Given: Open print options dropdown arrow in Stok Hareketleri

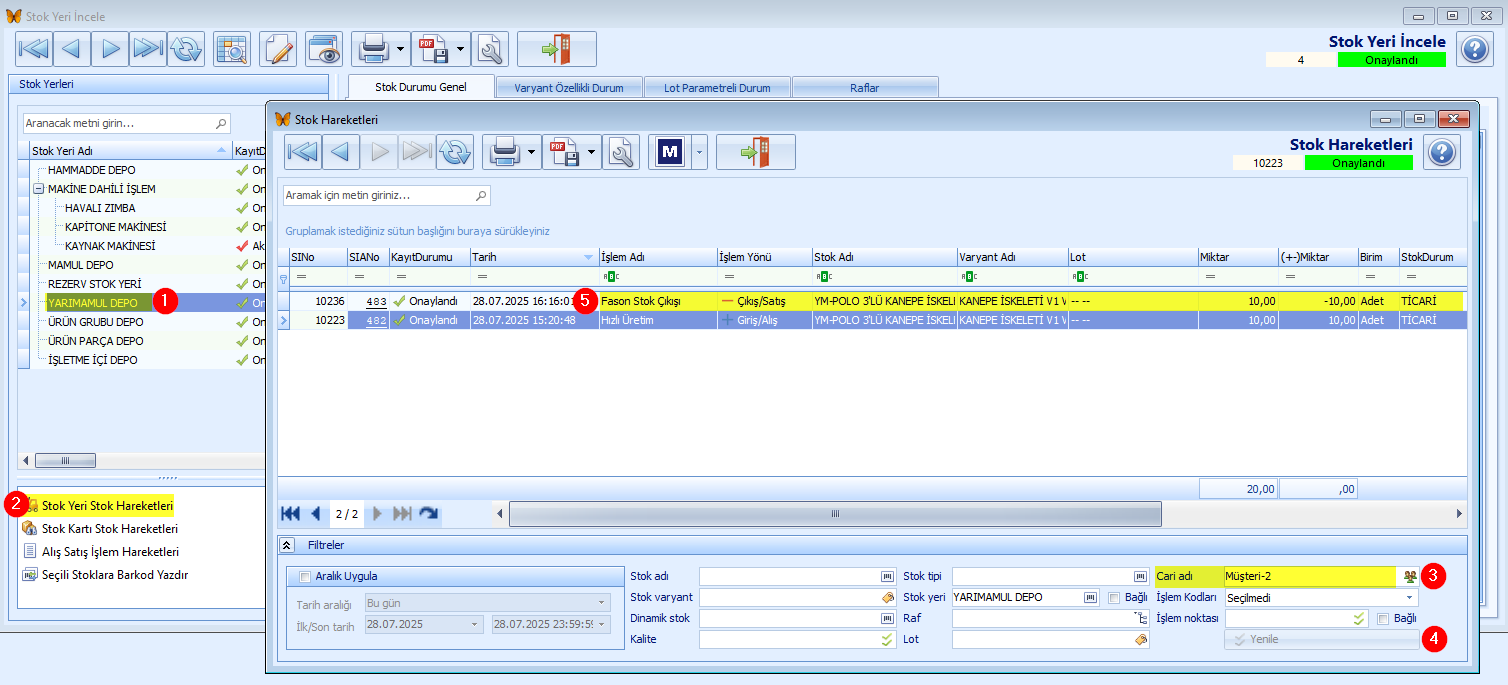Looking at the screenshot, I should coord(534,152).
